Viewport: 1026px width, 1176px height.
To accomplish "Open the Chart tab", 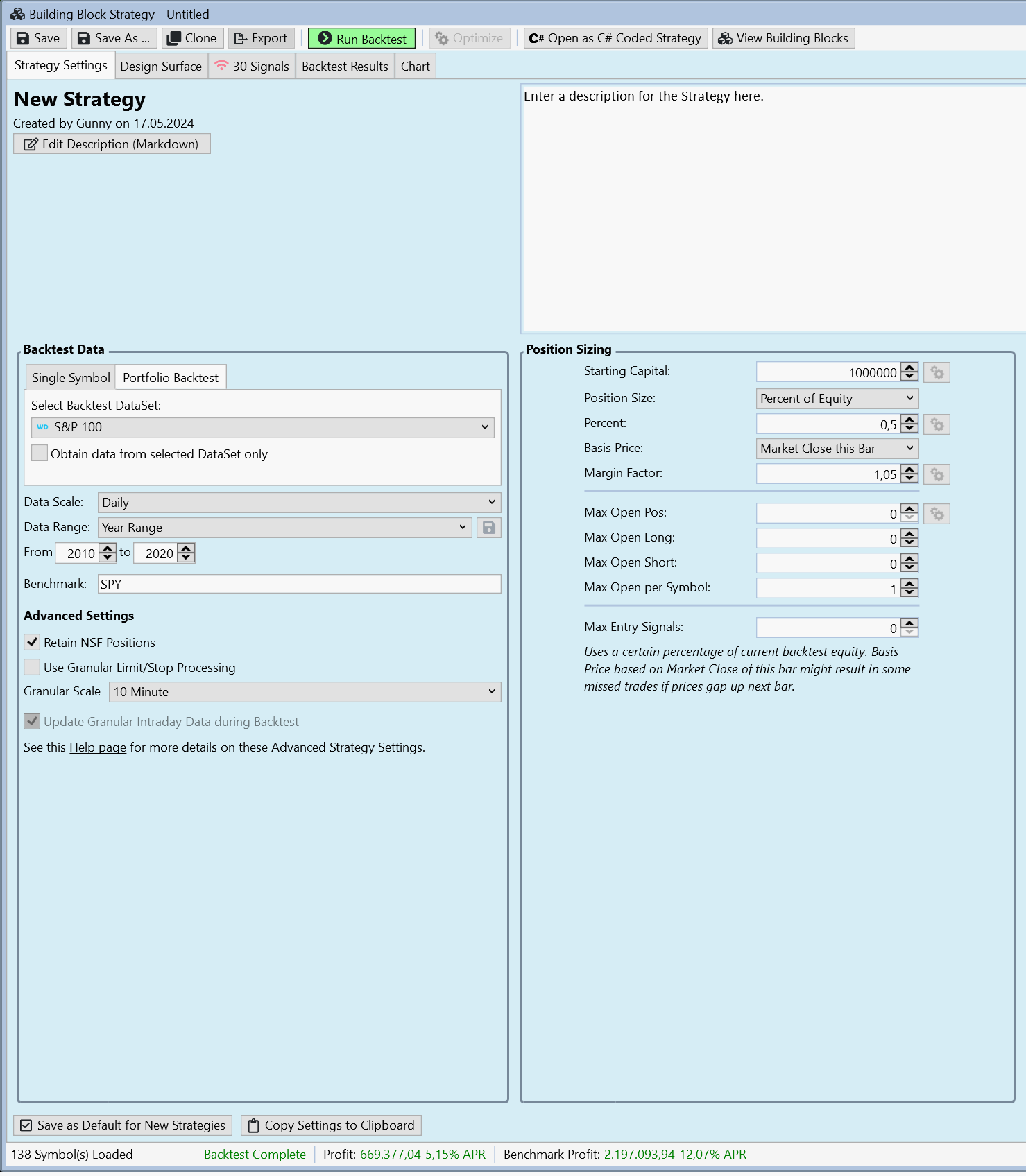I will pyautogui.click(x=416, y=67).
